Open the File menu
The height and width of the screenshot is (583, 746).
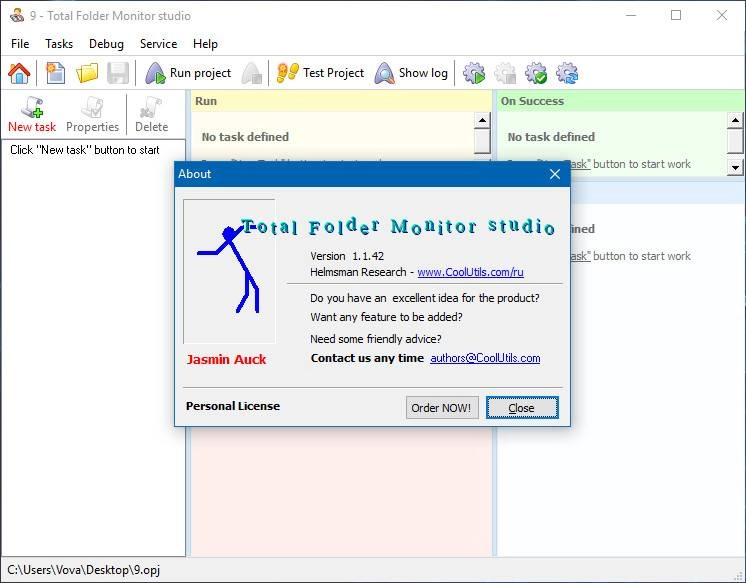point(20,44)
